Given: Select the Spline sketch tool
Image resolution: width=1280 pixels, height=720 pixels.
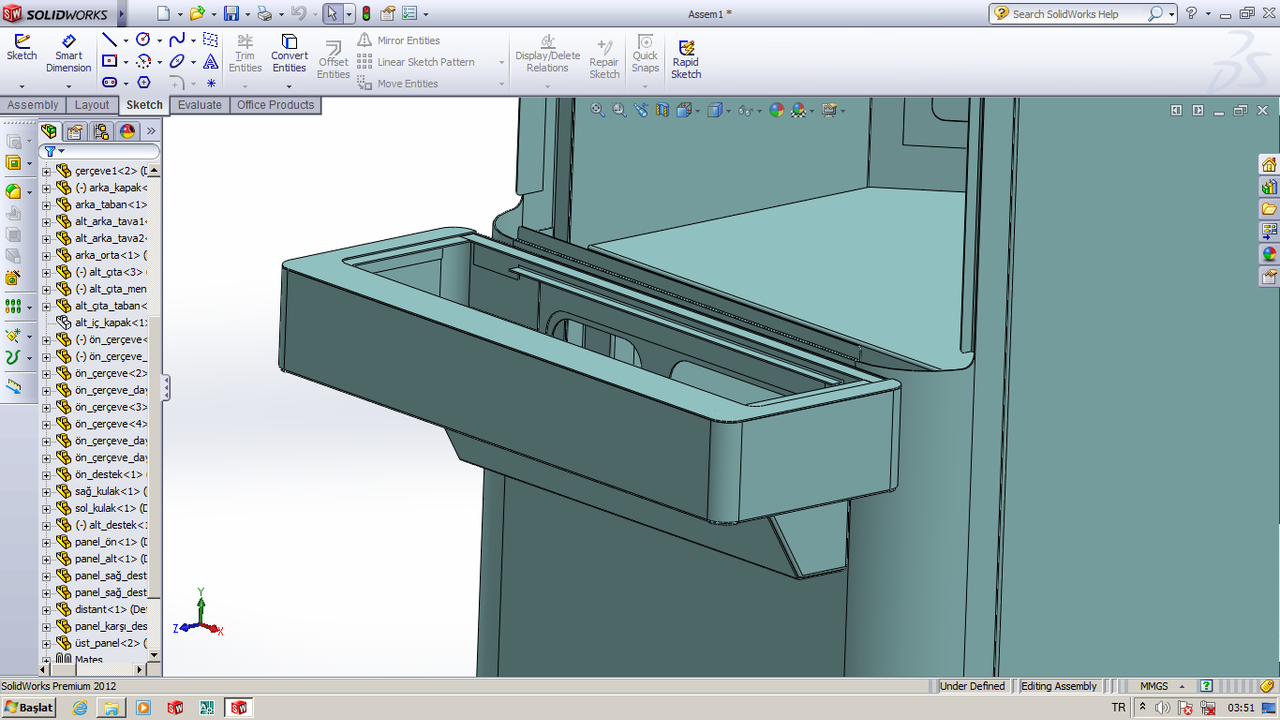Looking at the screenshot, I should pyautogui.click(x=177, y=40).
